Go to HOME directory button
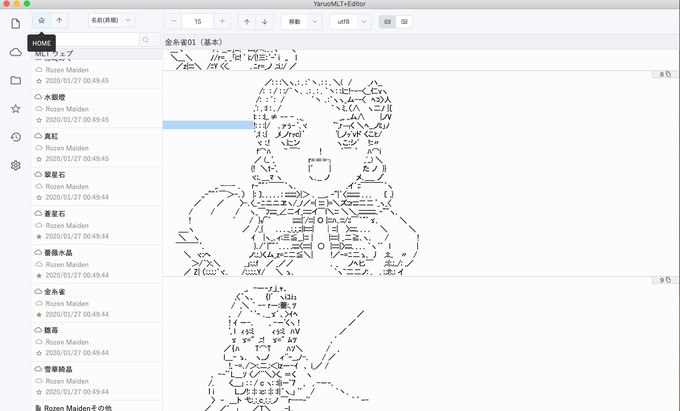Screen dimensions: 680x411 coord(42,20)
